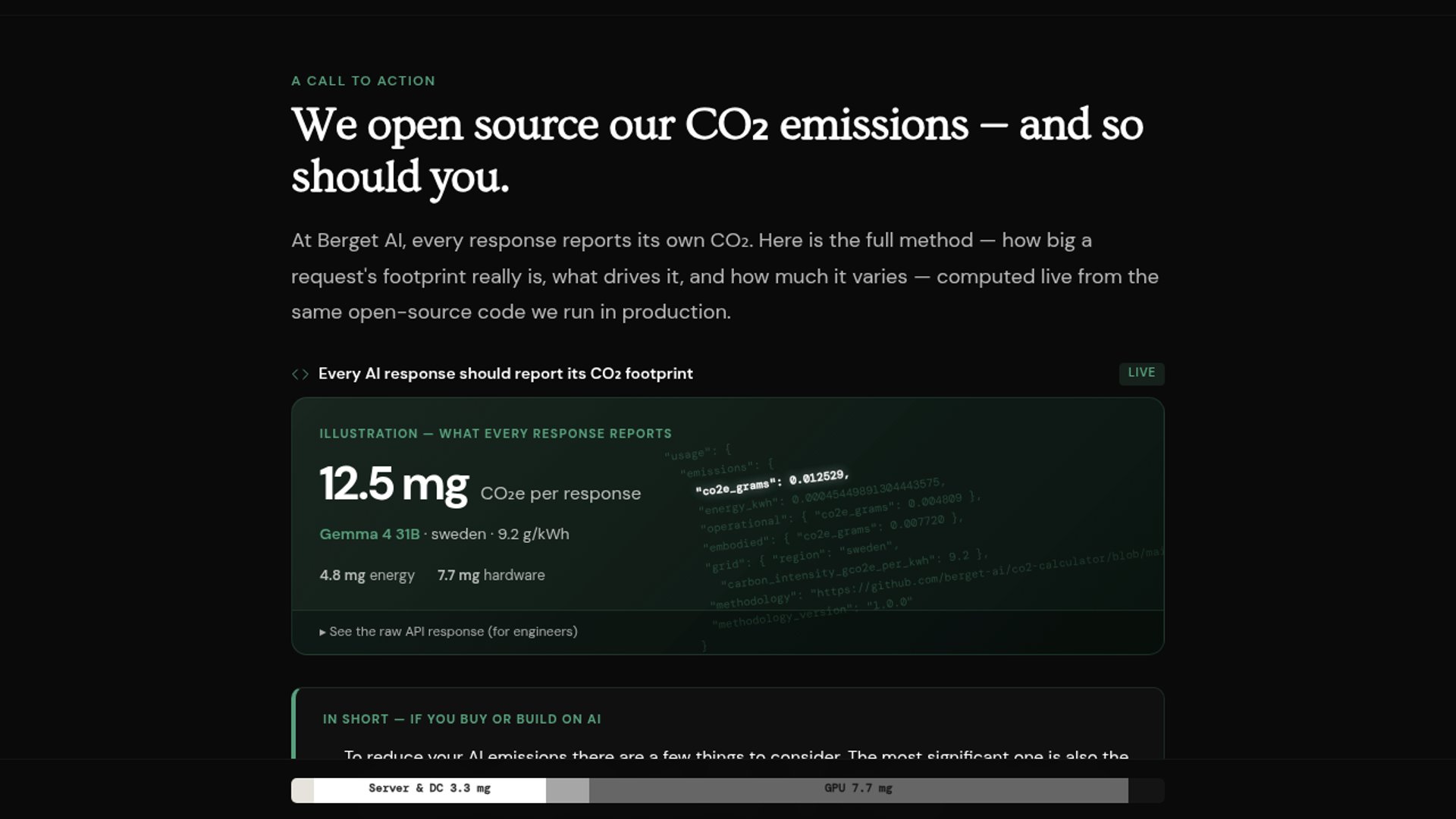This screenshot has width=1456, height=819.
Task: Select the 'Server & DC 3.3 mg' bar segment
Action: click(x=430, y=789)
